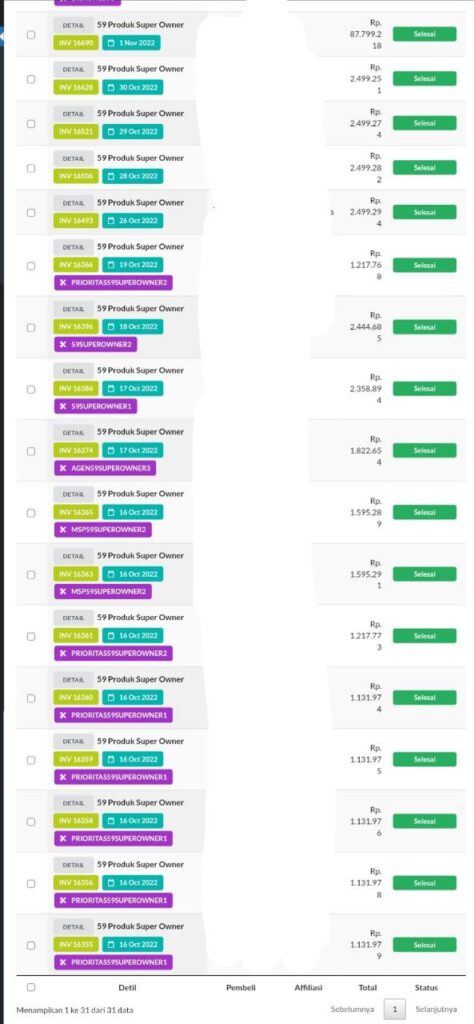
Task: Tick the checkbox for invoice INV 16628
Action: [x=31, y=78]
